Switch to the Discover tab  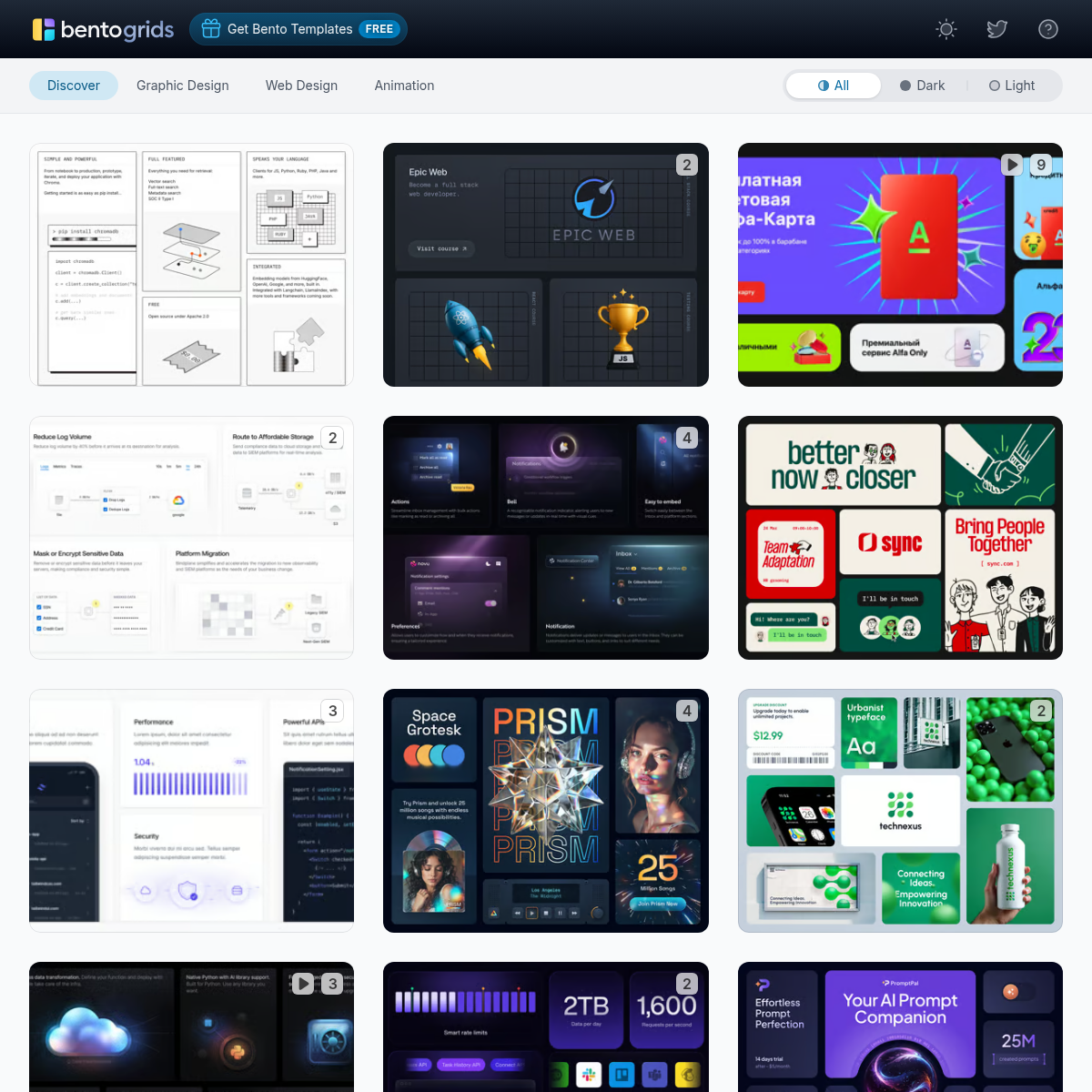click(x=74, y=86)
